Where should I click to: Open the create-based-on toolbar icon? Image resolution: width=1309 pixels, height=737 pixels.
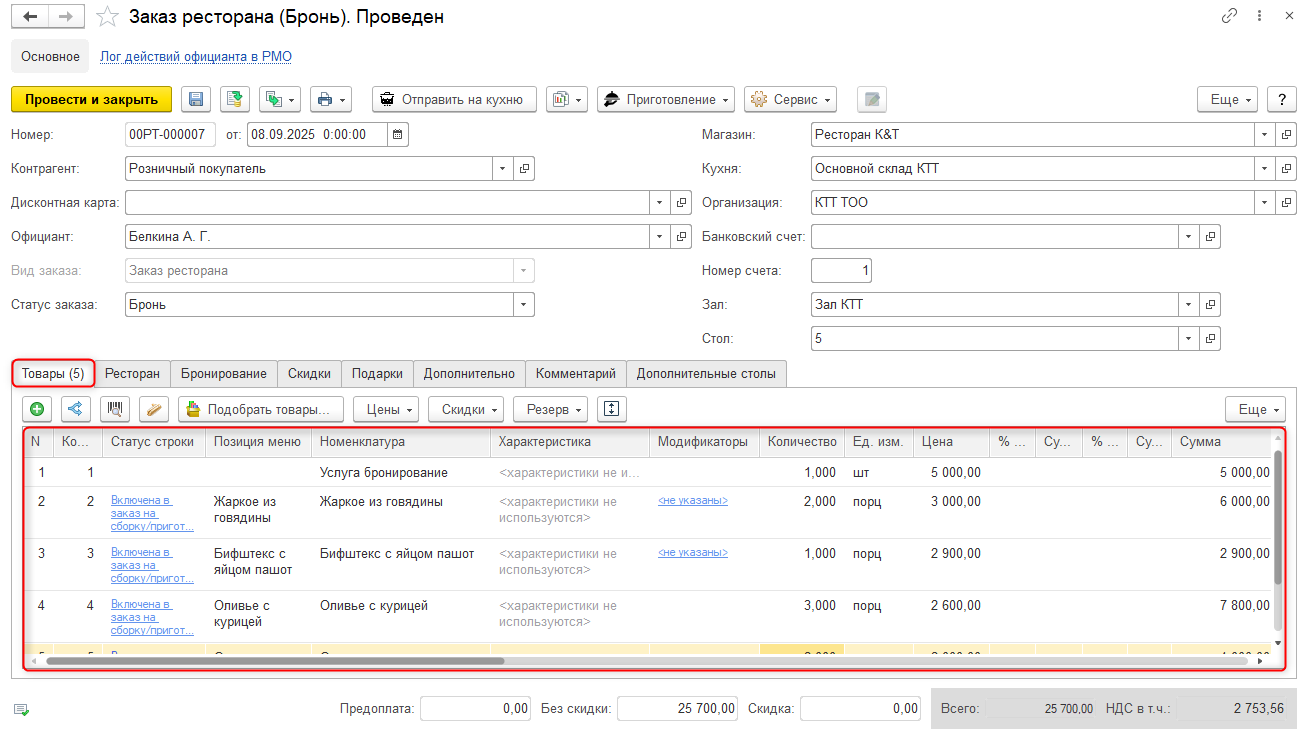pyautogui.click(x=280, y=99)
